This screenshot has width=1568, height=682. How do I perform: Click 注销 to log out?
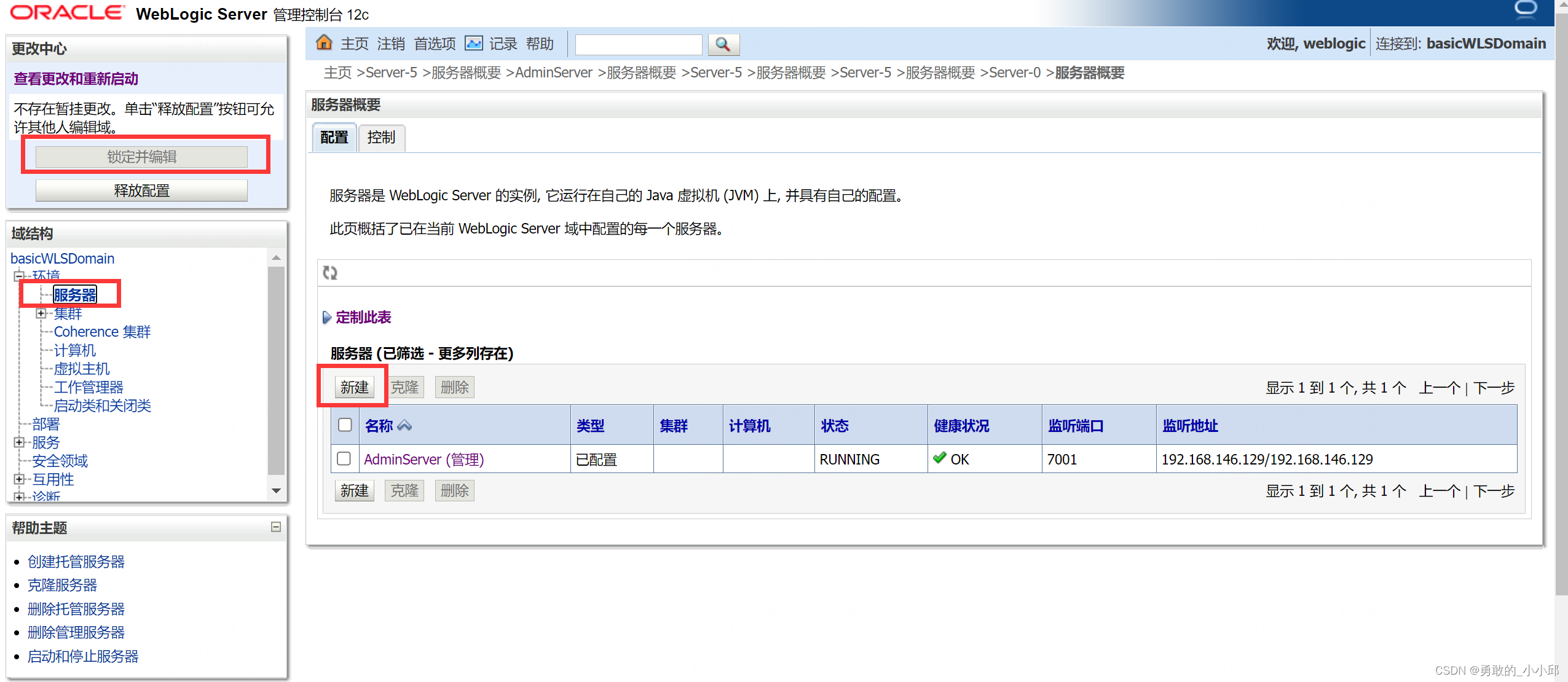point(391,44)
